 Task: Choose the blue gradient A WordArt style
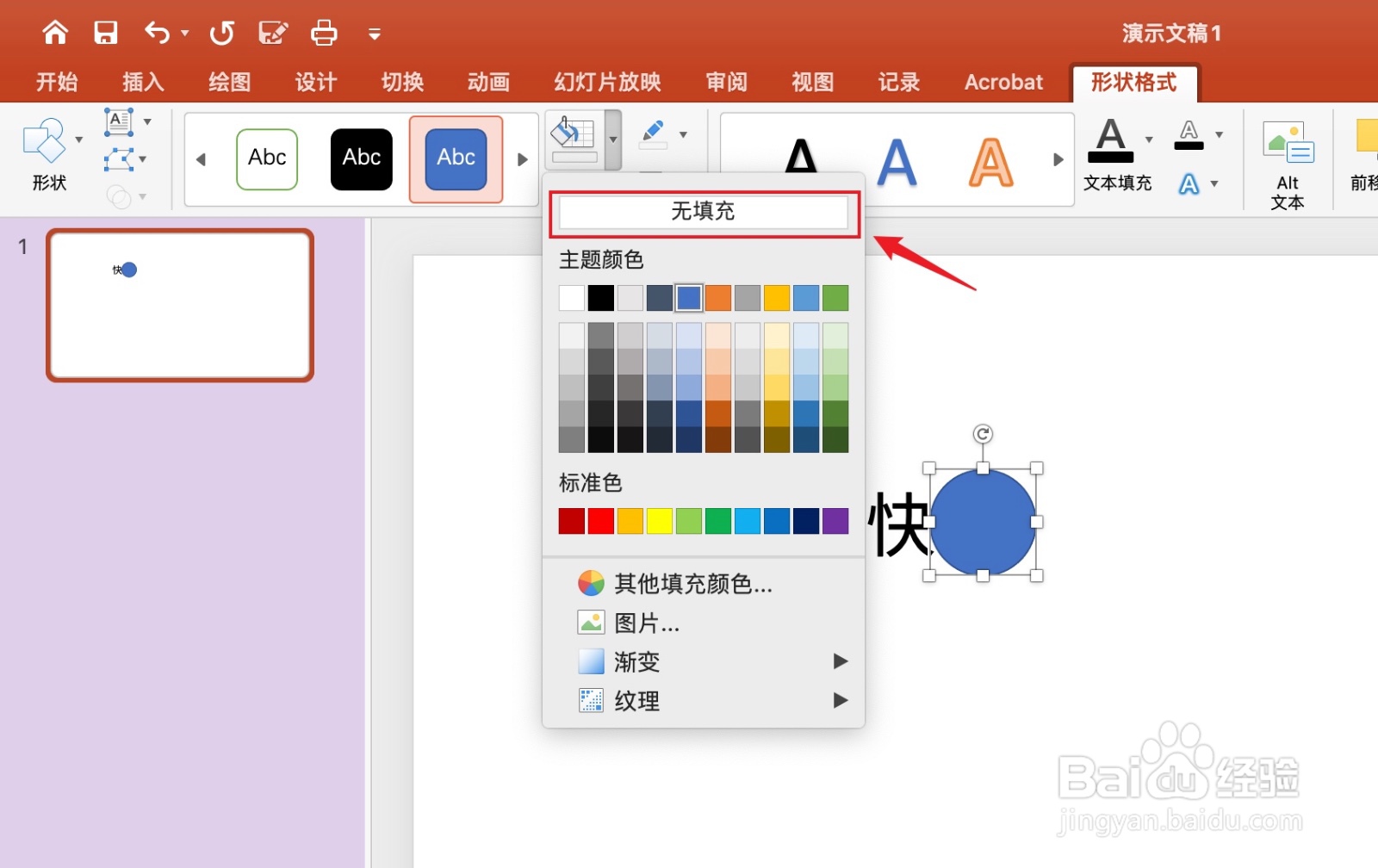tap(897, 162)
